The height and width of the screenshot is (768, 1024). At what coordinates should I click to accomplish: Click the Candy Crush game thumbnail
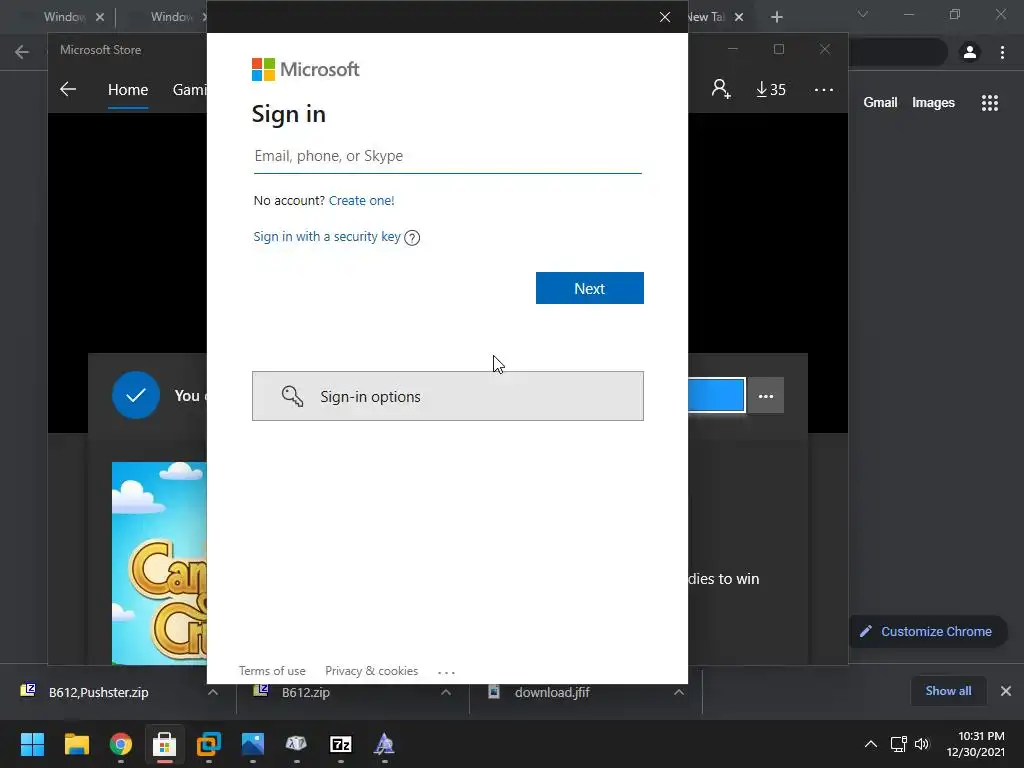pyautogui.click(x=159, y=563)
